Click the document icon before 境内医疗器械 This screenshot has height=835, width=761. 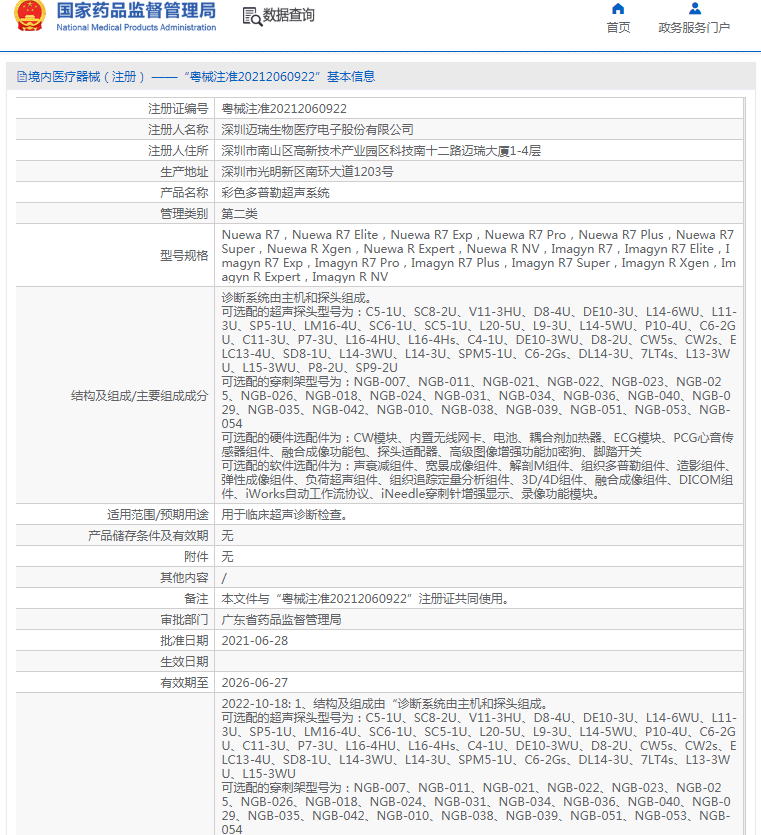coord(21,77)
